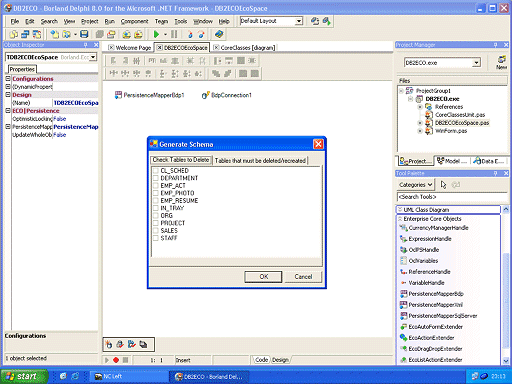Image resolution: width=512 pixels, height=384 pixels.
Task: Click the arrow pointer icon in Tool Palette
Action: click(443, 185)
